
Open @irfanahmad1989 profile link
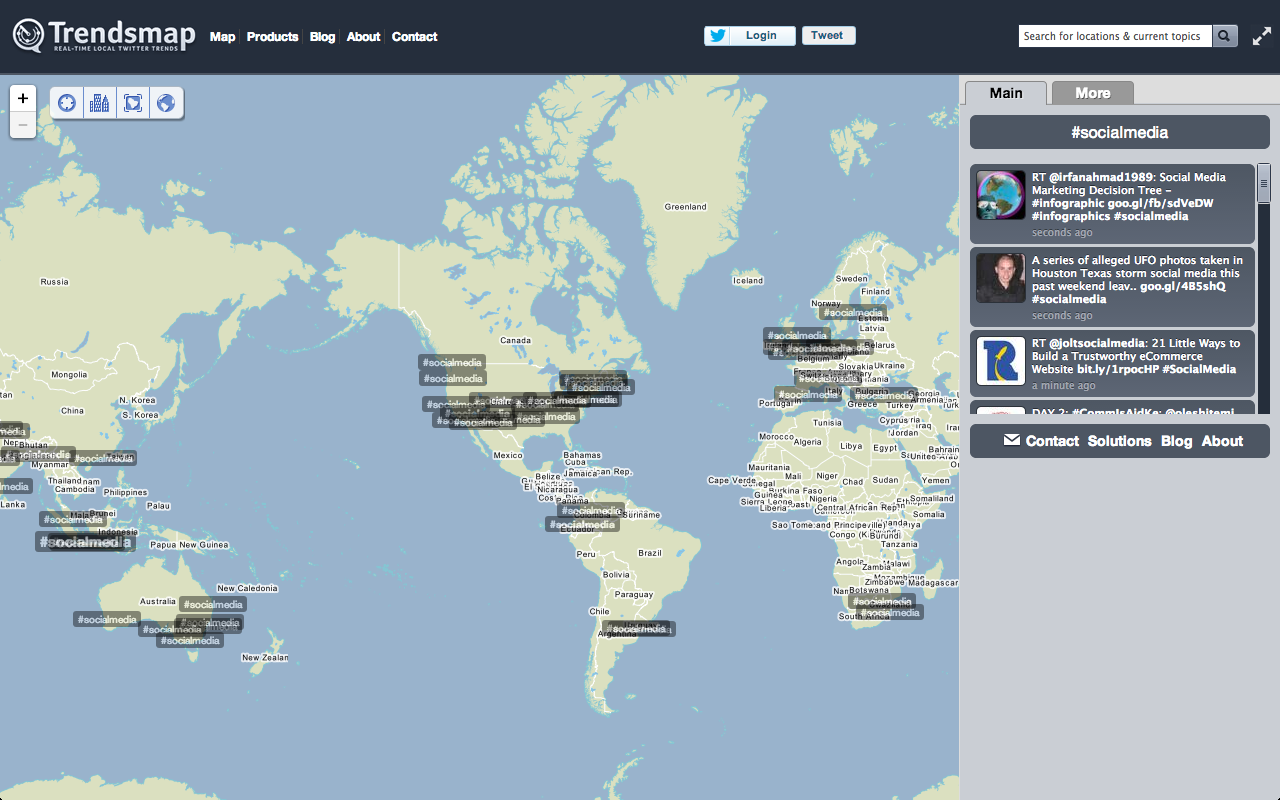point(1101,177)
